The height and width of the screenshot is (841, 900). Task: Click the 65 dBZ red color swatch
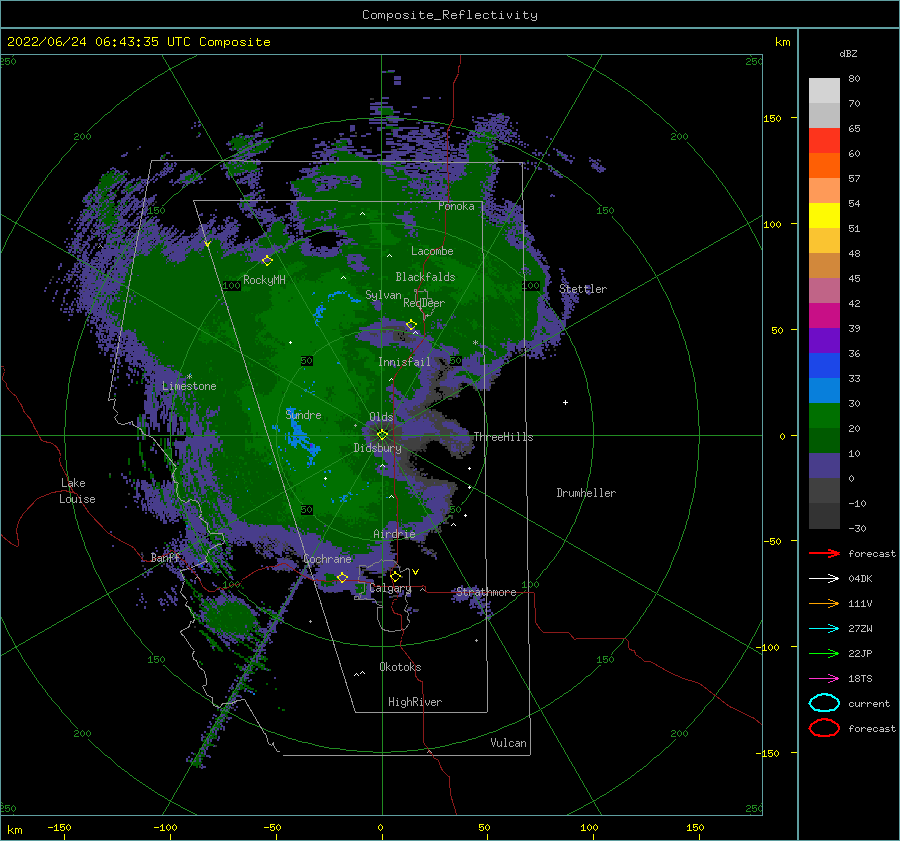(824, 140)
